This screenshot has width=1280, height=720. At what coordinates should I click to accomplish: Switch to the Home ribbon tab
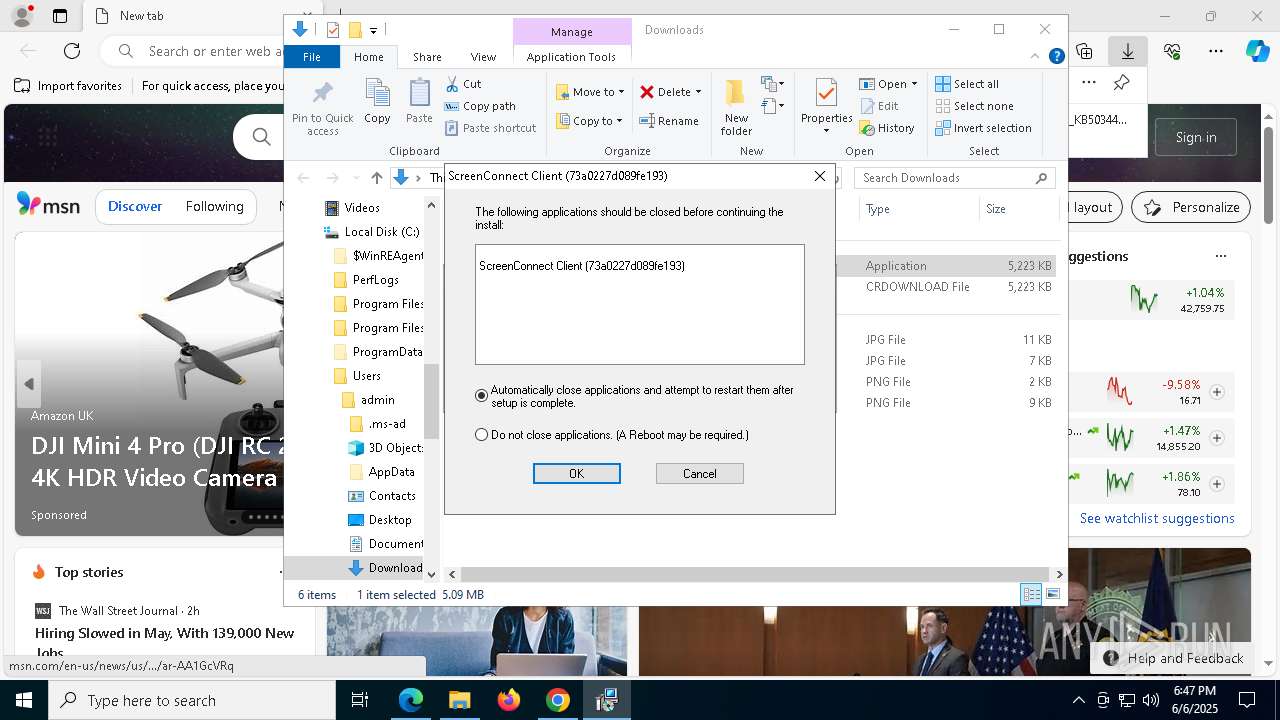pos(368,57)
